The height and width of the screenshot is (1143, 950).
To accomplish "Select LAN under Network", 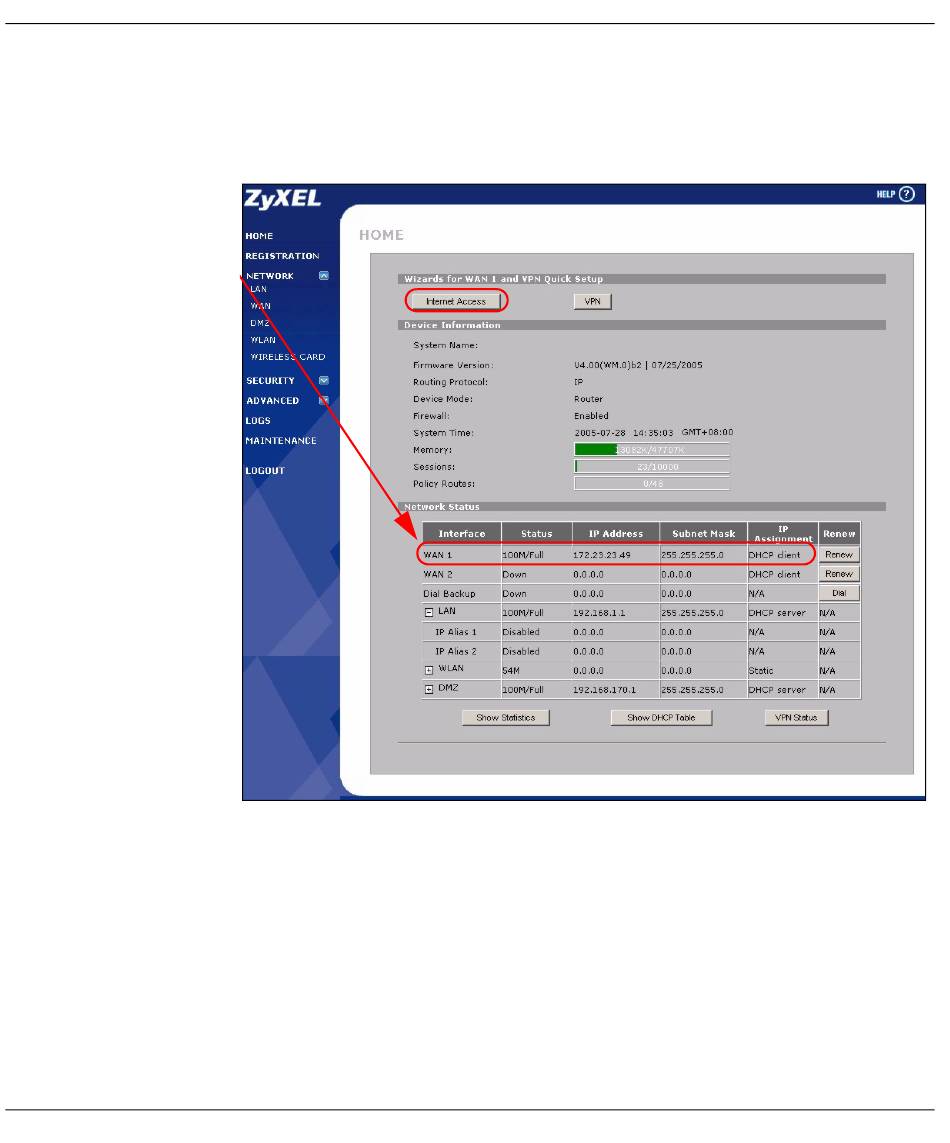I will pos(259,289).
